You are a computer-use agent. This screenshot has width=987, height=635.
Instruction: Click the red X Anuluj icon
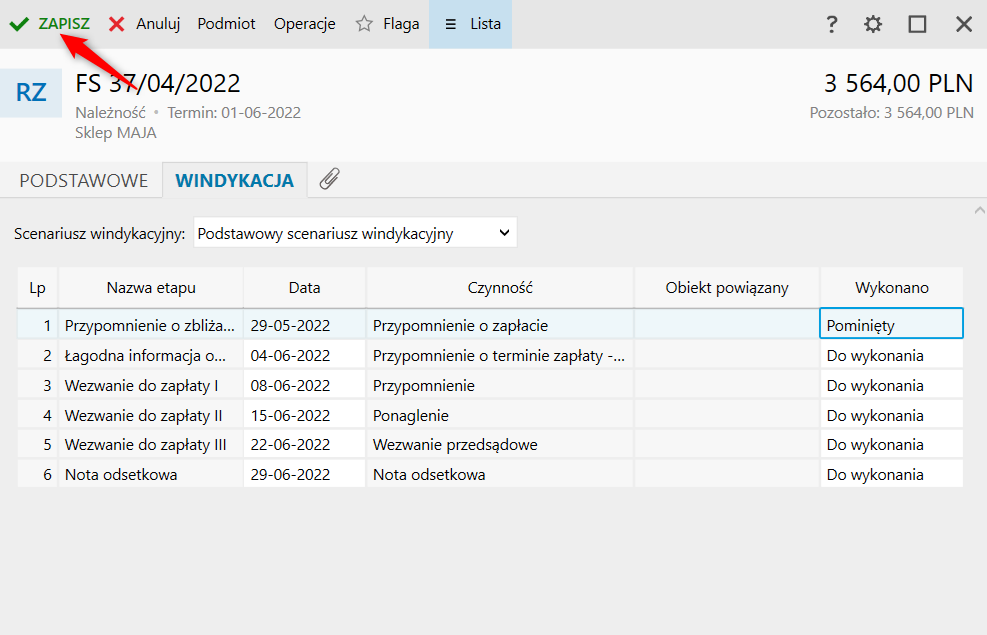pos(117,24)
